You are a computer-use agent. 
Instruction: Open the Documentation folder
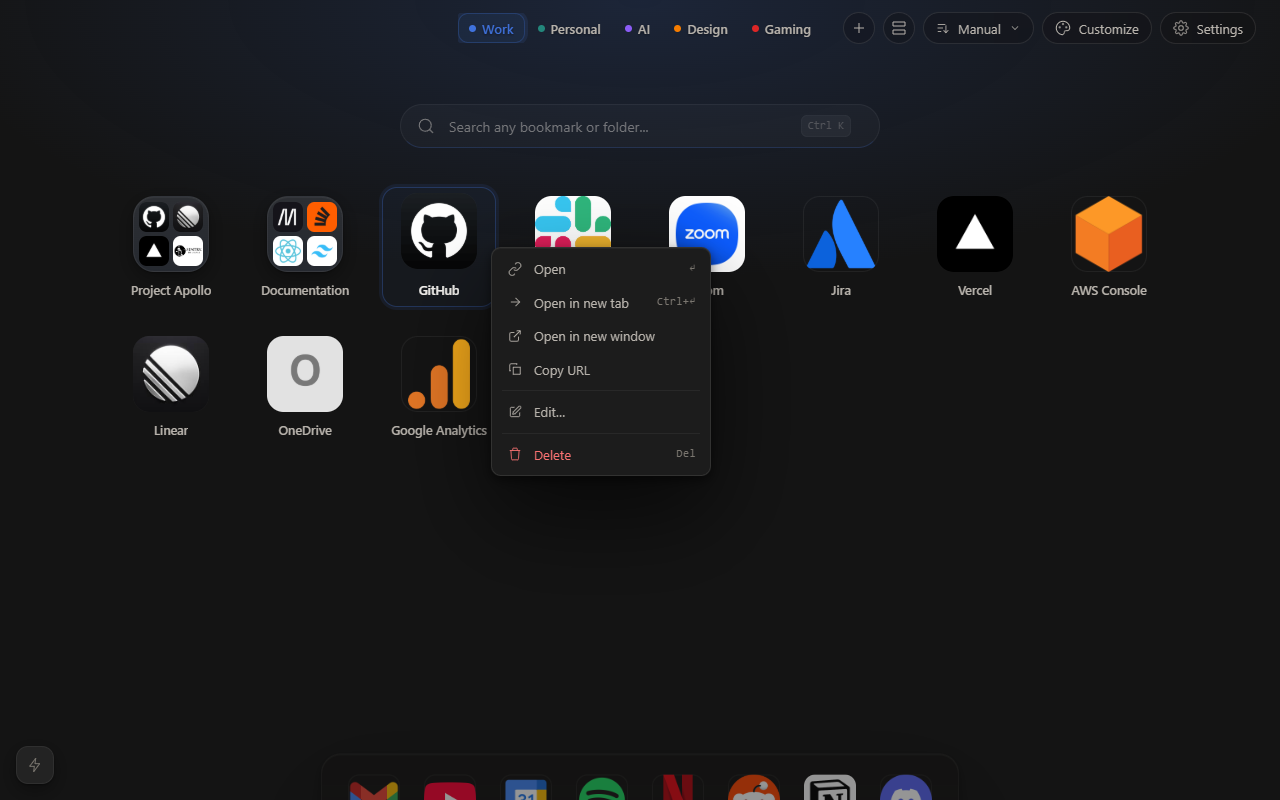click(x=305, y=234)
